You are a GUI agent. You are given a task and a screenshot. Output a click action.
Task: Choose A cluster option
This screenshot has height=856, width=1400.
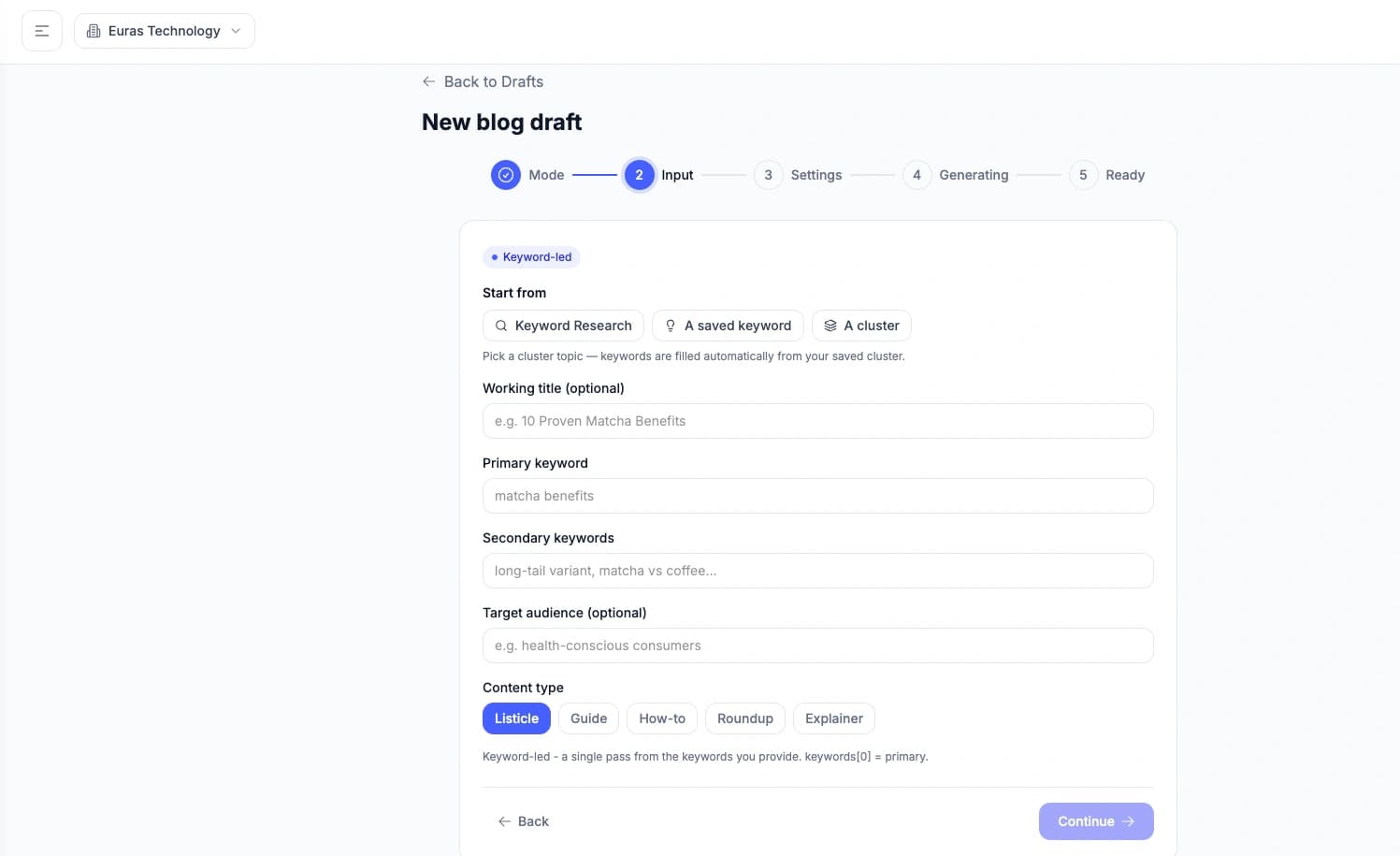coord(861,326)
